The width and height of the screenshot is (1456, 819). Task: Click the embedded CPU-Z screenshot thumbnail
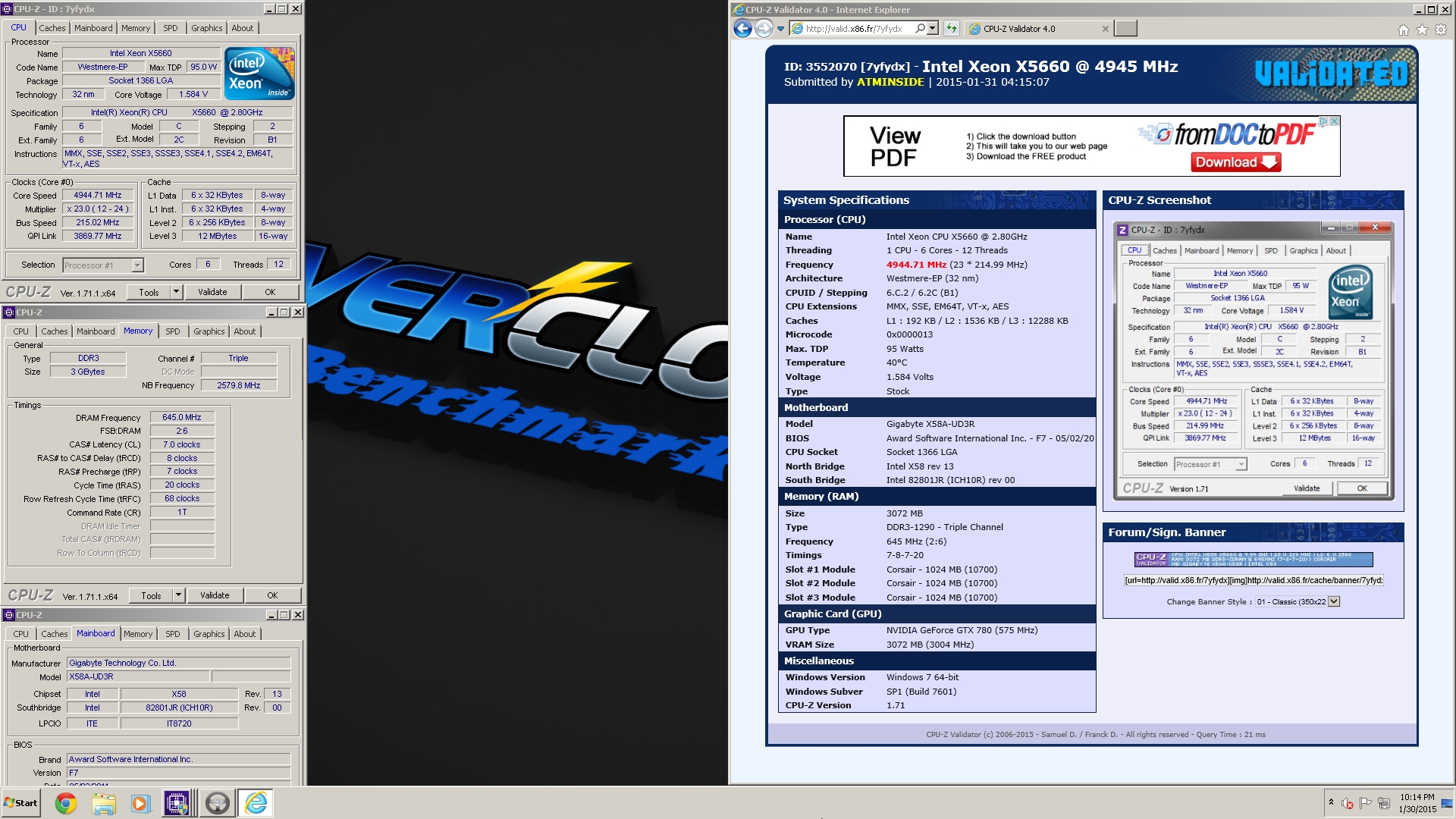[1253, 361]
